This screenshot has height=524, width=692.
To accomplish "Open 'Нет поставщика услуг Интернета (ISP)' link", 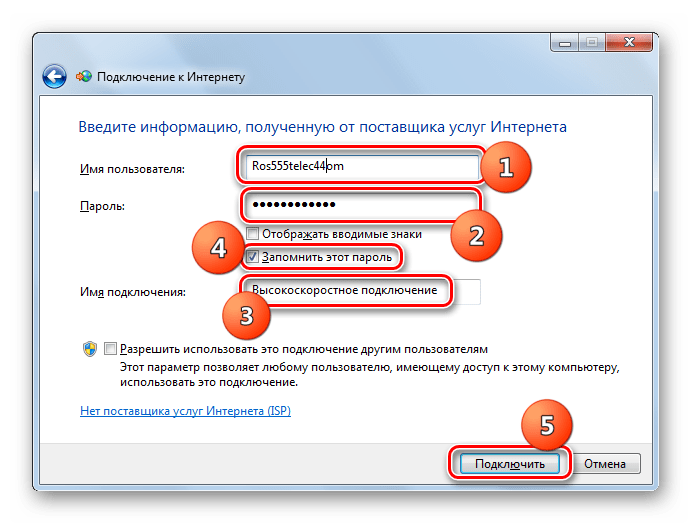I will 185,411.
